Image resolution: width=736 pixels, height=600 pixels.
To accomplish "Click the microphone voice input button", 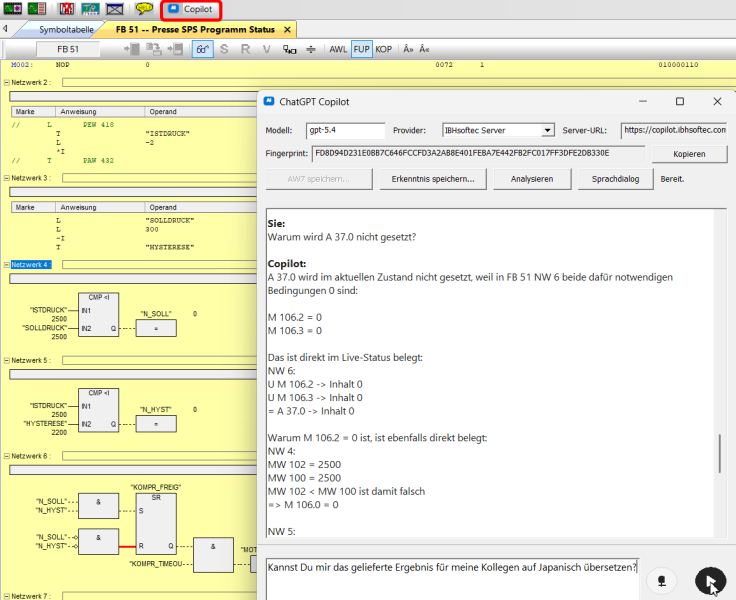I will (x=661, y=581).
